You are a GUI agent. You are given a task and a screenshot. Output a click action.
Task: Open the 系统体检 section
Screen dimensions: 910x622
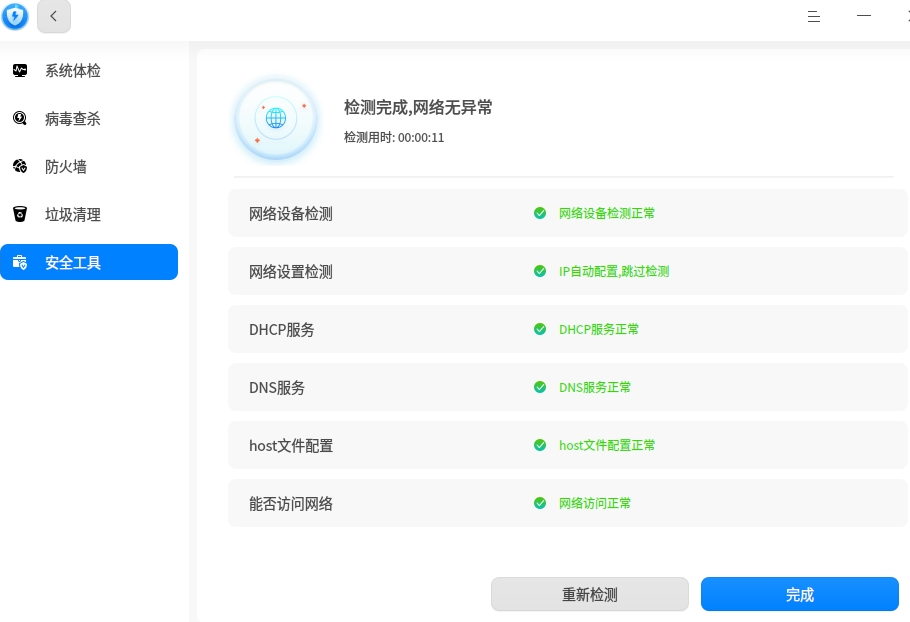click(89, 71)
